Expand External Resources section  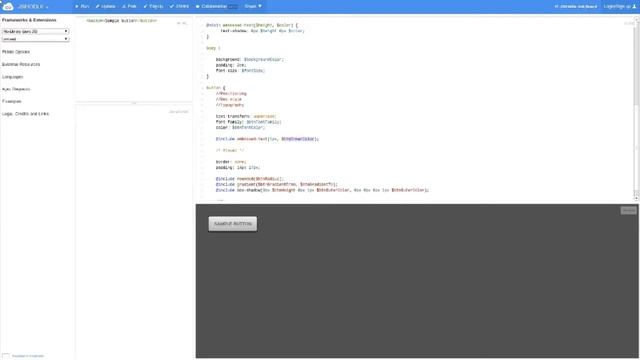pyautogui.click(x=21, y=64)
